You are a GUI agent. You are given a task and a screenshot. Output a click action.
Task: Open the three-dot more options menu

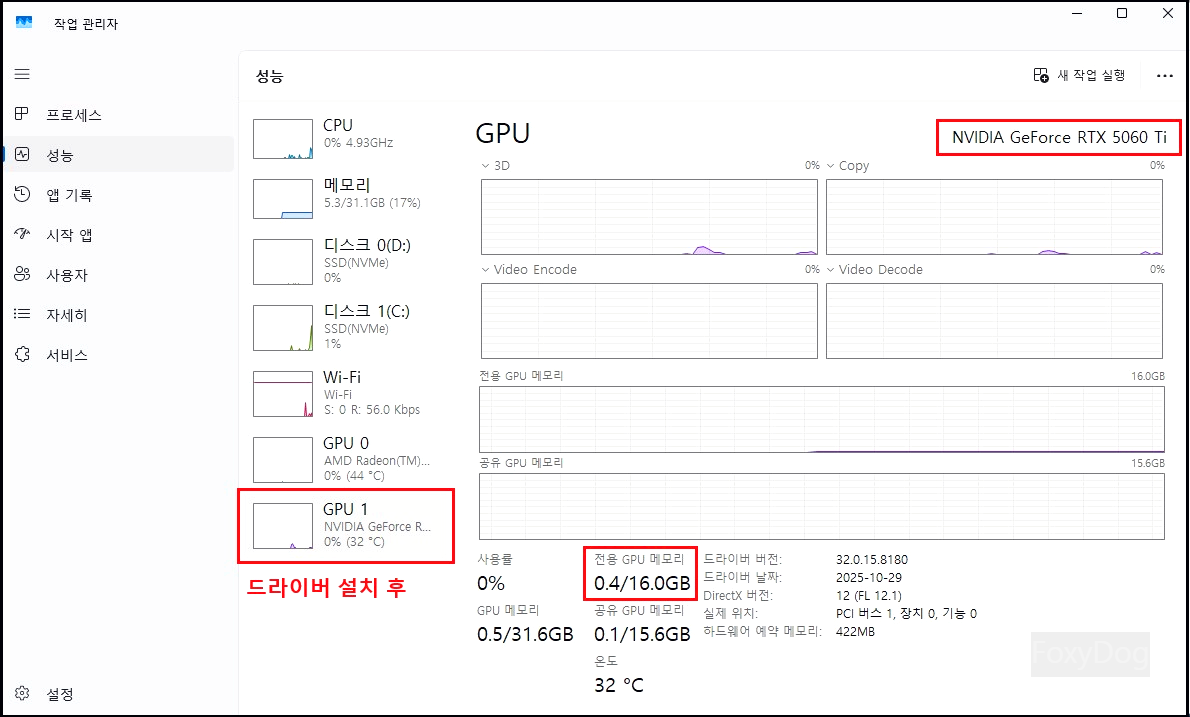(x=1164, y=76)
